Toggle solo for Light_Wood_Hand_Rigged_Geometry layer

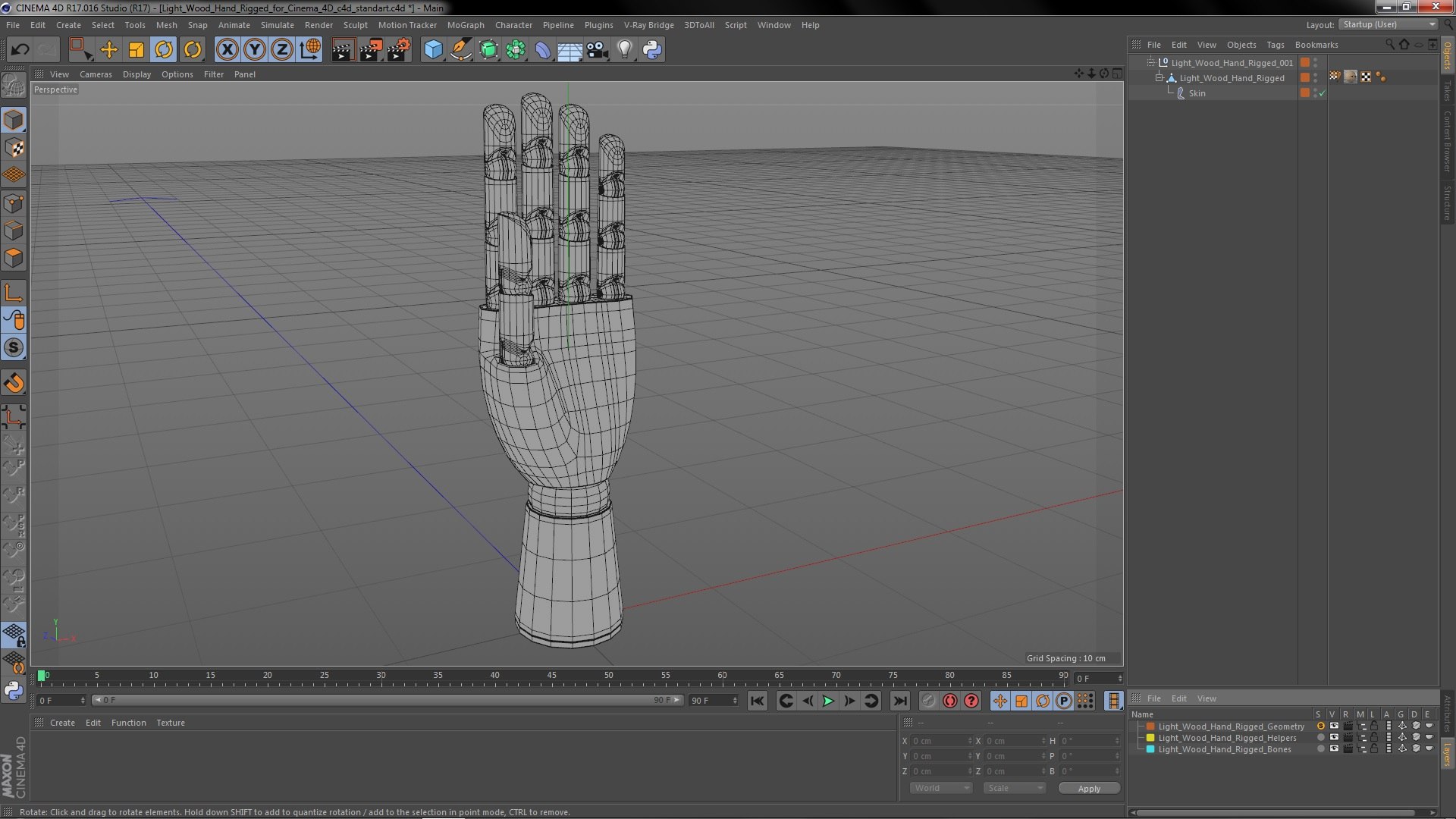[1320, 726]
